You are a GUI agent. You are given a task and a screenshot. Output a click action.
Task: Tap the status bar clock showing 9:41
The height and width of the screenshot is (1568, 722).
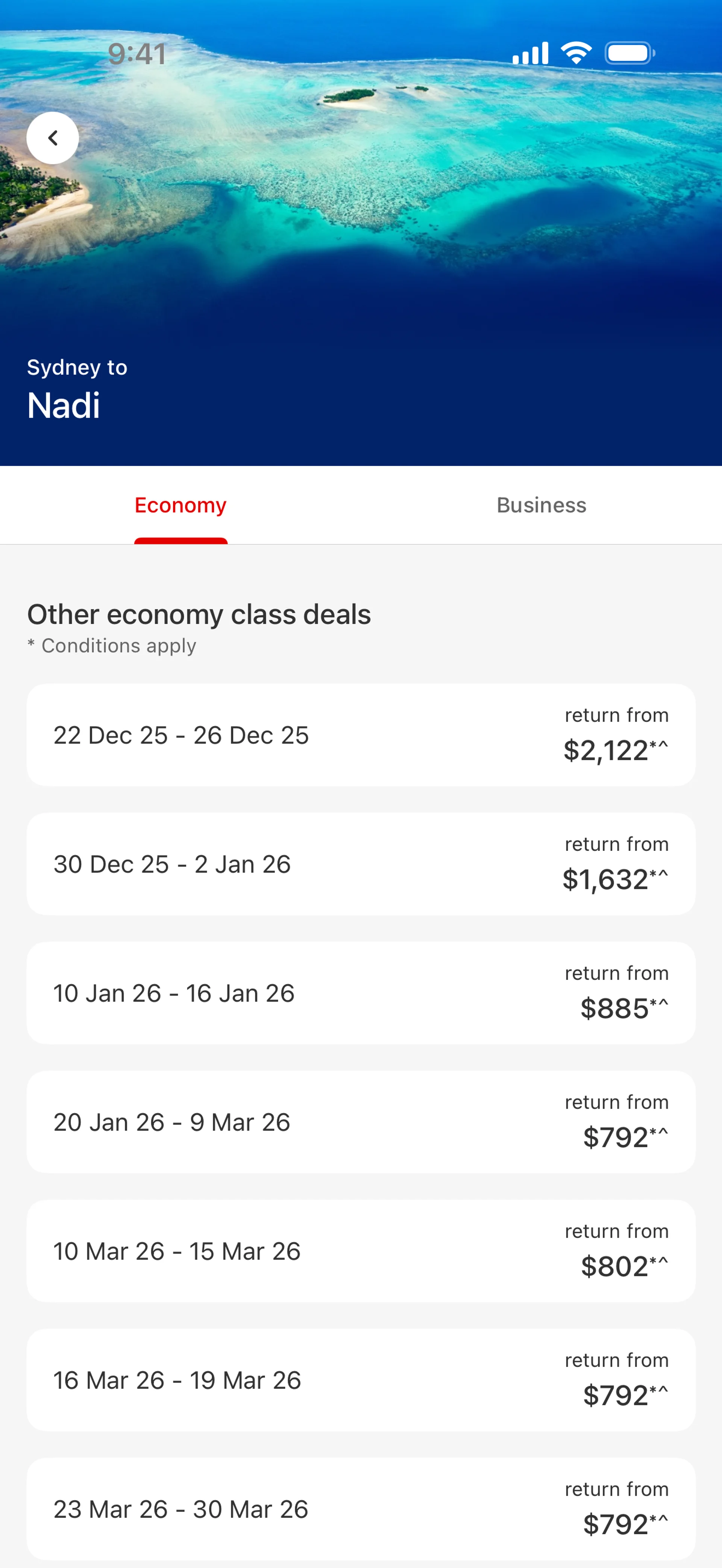[137, 54]
